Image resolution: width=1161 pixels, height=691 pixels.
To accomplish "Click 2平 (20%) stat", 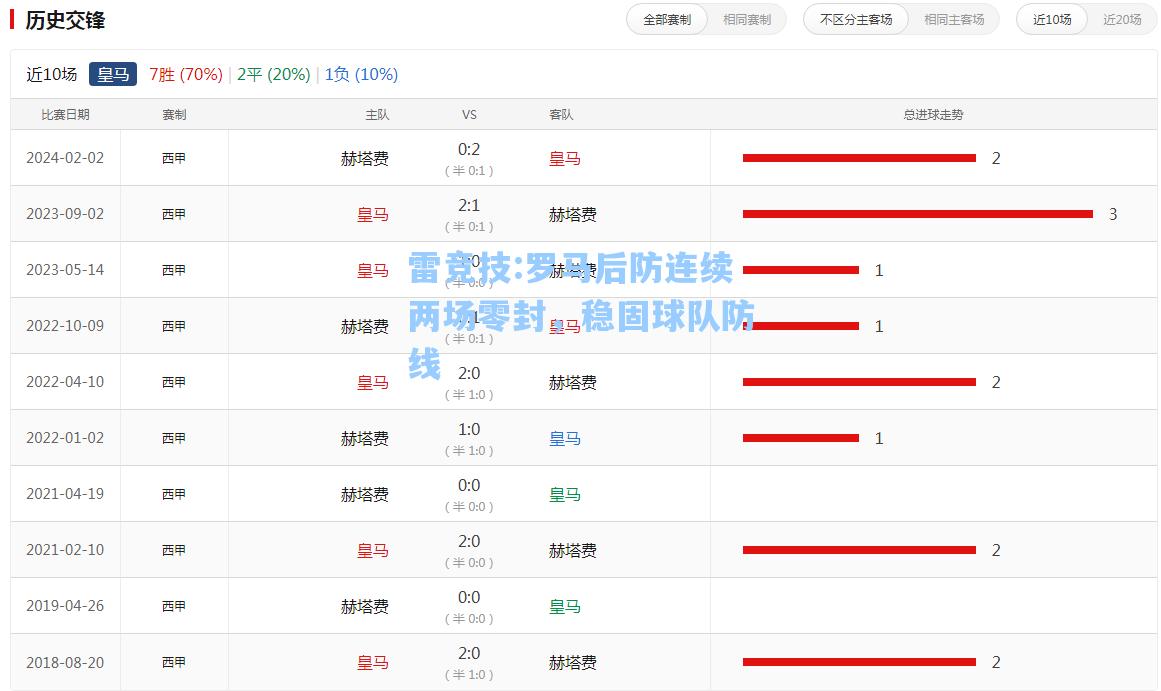I will [x=273, y=74].
